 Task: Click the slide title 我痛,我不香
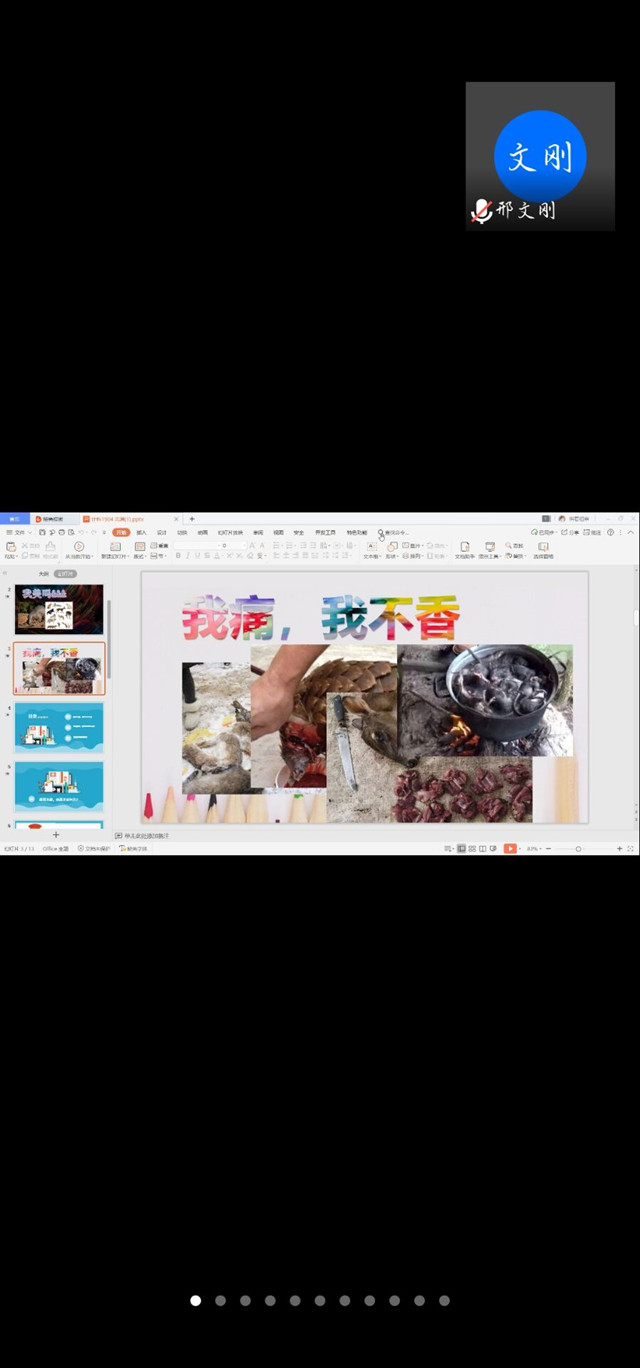(321, 619)
